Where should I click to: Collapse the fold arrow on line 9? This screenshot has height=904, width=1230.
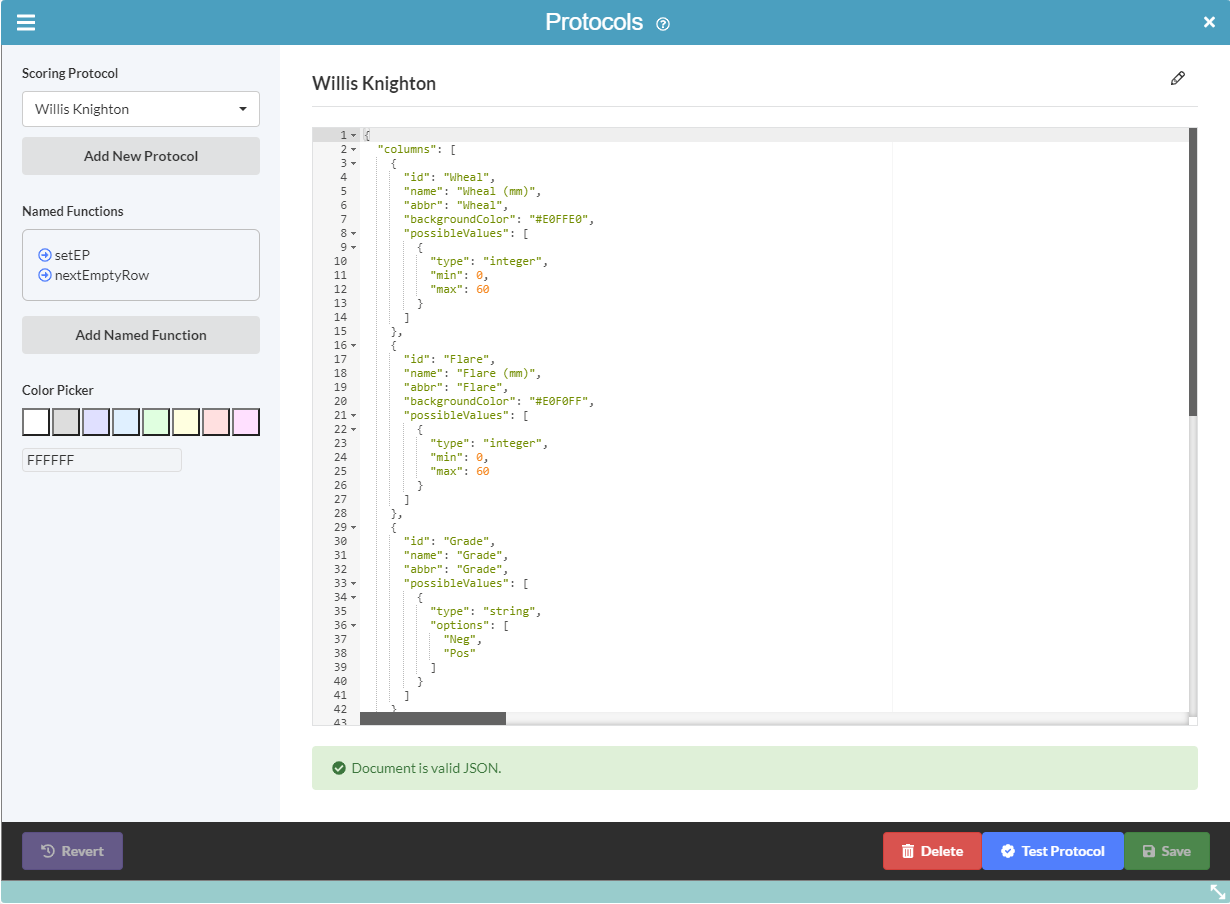(353, 247)
